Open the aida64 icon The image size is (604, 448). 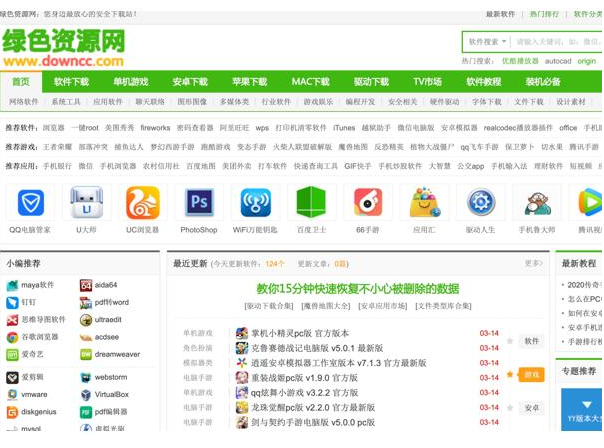(x=86, y=285)
